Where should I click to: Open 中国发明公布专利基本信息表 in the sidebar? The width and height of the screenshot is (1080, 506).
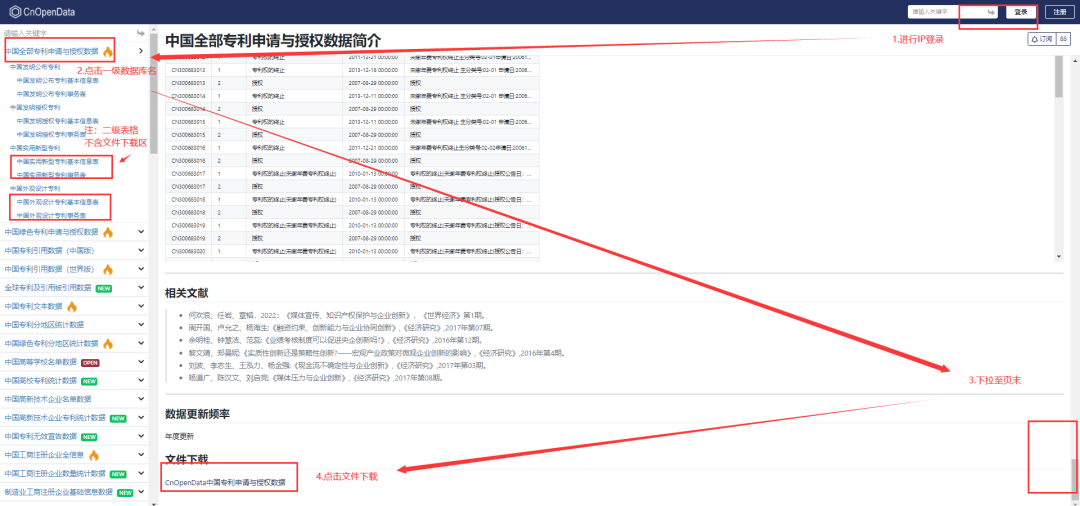(x=62, y=80)
